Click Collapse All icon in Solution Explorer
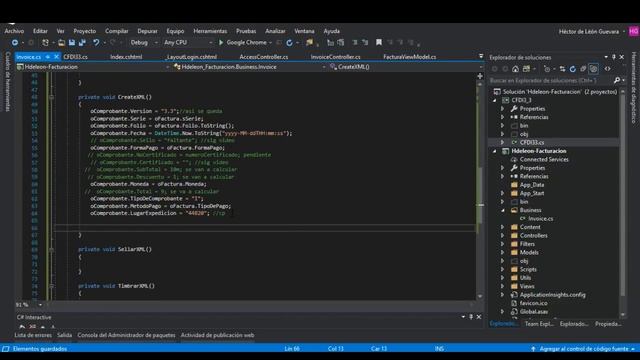 pos(583,69)
